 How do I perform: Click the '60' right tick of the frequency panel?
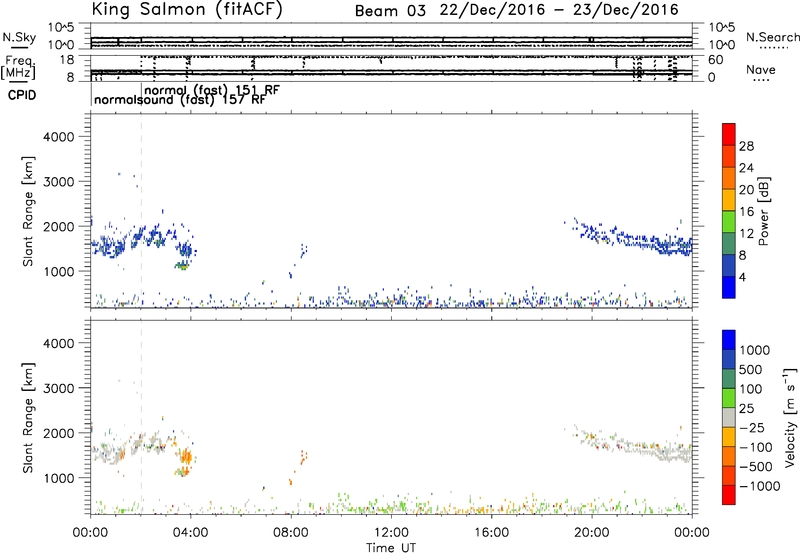pos(715,60)
